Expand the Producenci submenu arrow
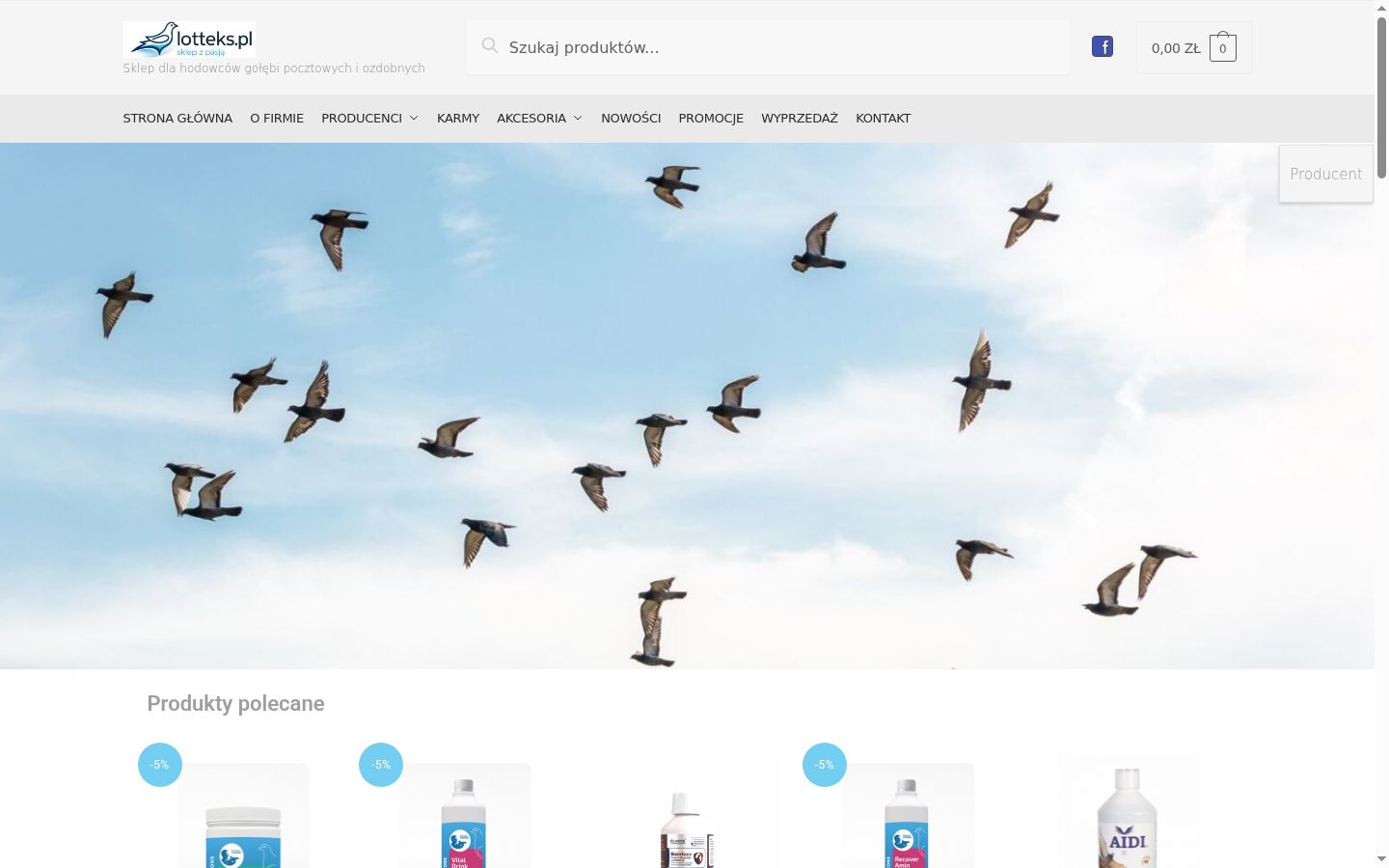This screenshot has height=868, width=1389. click(414, 119)
